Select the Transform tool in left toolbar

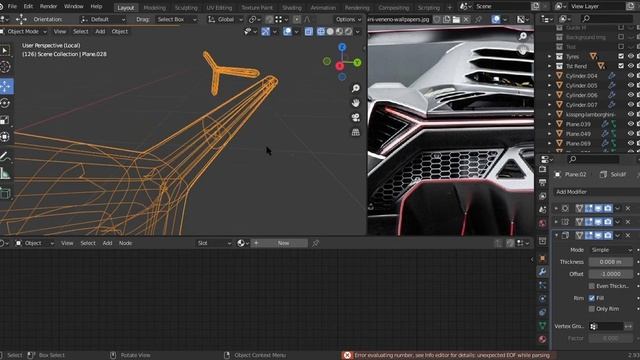point(5,137)
